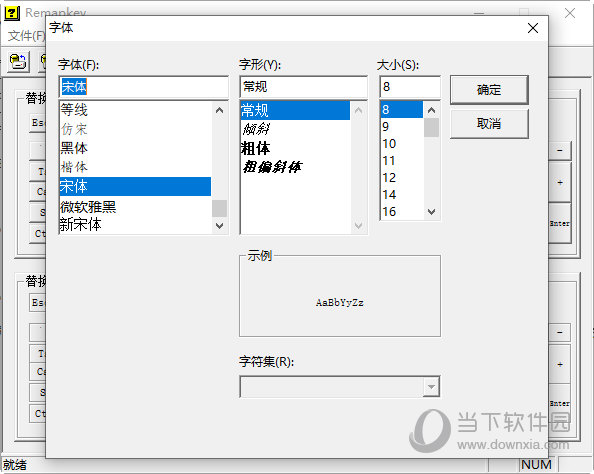Select size 9 in the size list
The width and height of the screenshot is (594, 474).
pos(402,127)
